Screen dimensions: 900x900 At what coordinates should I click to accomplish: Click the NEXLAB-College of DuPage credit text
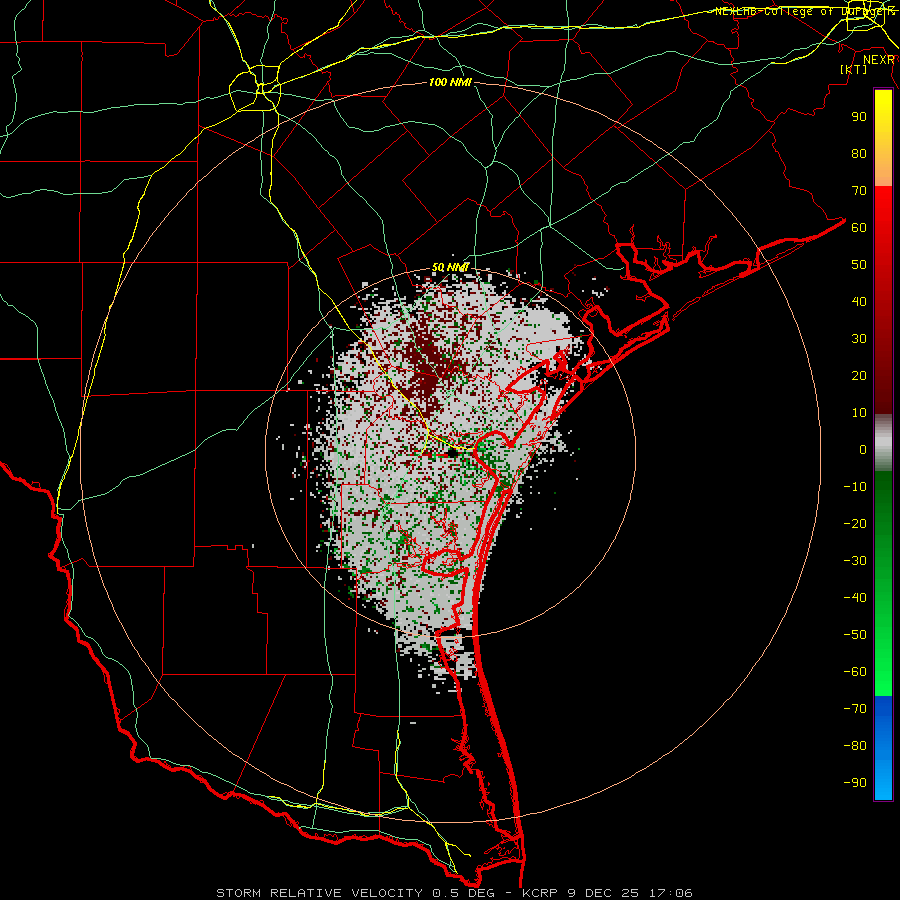point(805,11)
